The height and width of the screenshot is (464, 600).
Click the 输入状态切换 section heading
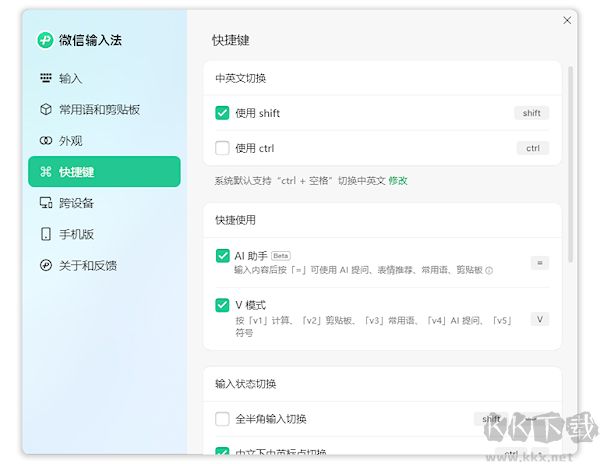click(x=245, y=384)
